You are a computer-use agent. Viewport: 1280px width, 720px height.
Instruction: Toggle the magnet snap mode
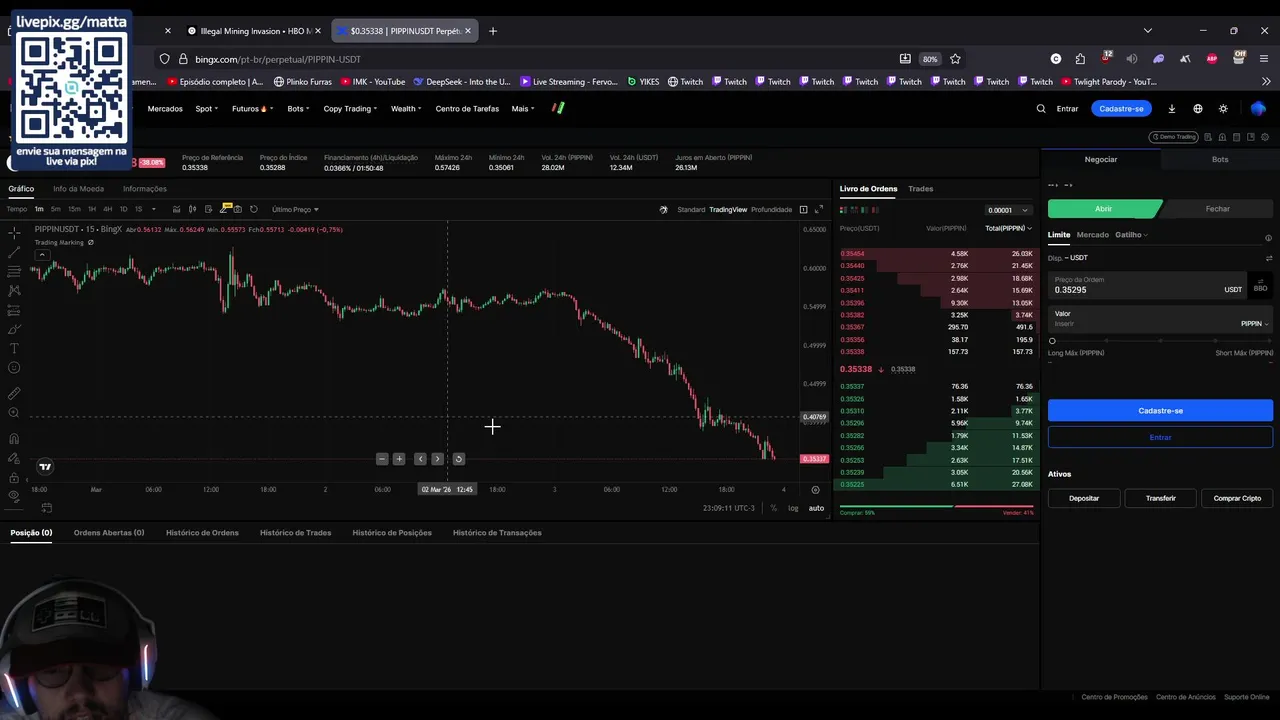(x=14, y=438)
